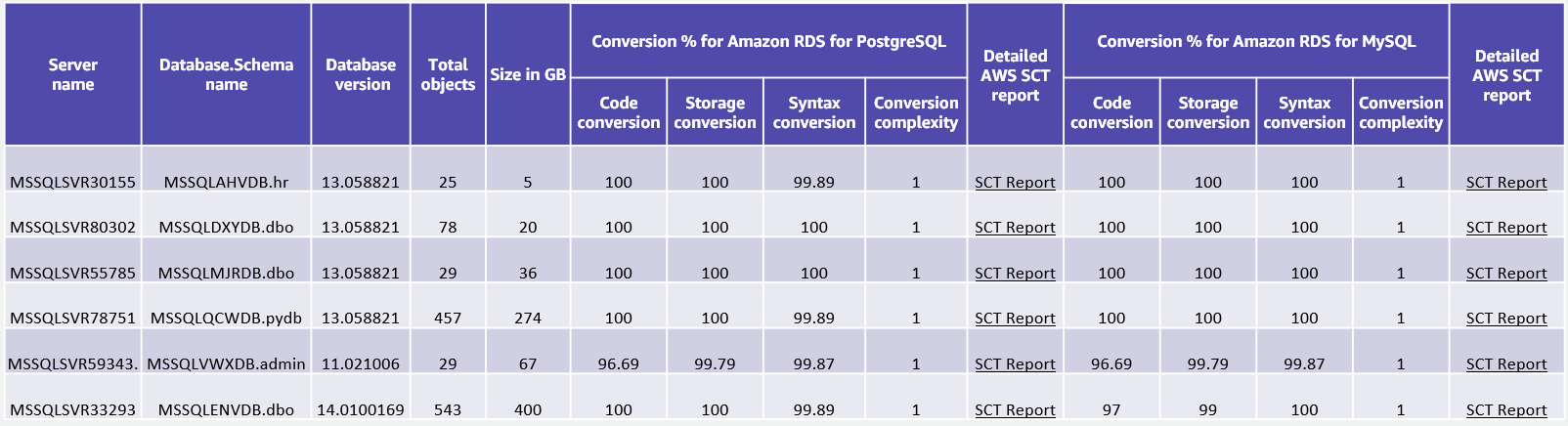This screenshot has width=1568, height=426.
Task: Select the MSSQLQCWDB.pydb schema cell
Action: [226, 319]
